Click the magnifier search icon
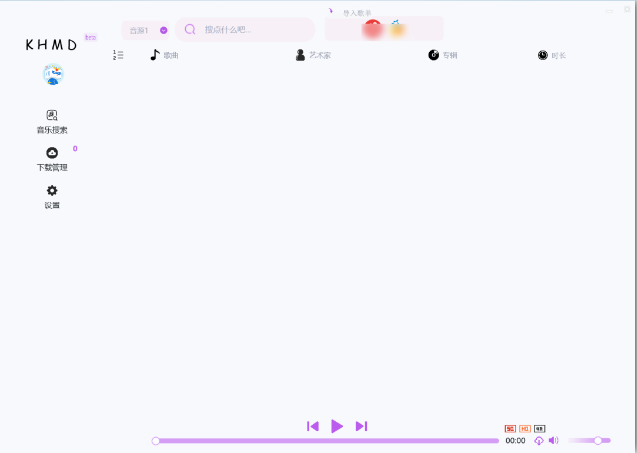The height and width of the screenshot is (453, 637). click(x=190, y=30)
